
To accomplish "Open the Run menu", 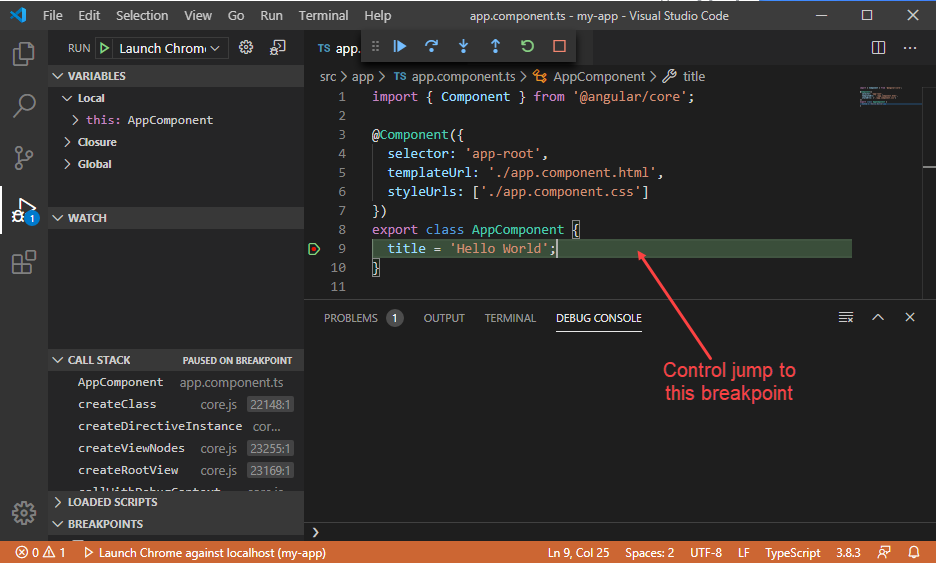I will click(271, 16).
